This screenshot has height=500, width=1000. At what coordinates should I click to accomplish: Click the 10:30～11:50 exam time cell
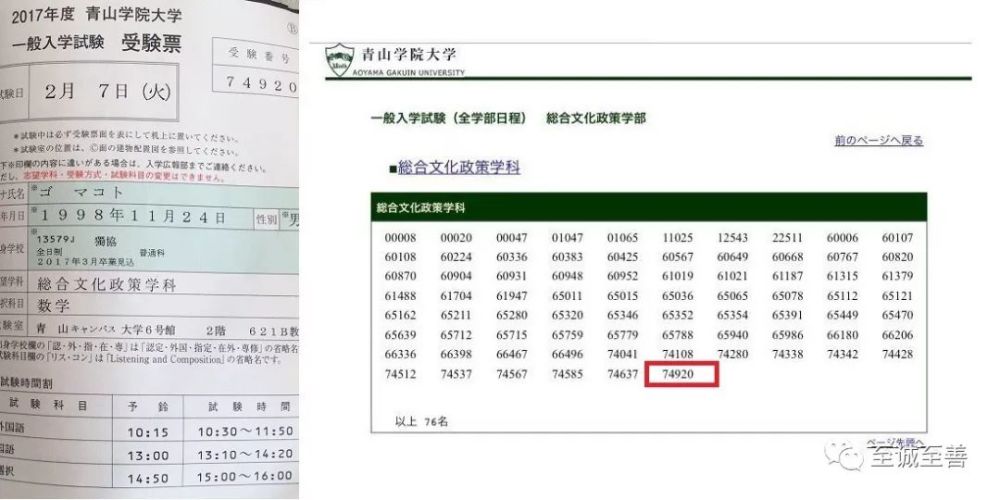pyautogui.click(x=245, y=432)
